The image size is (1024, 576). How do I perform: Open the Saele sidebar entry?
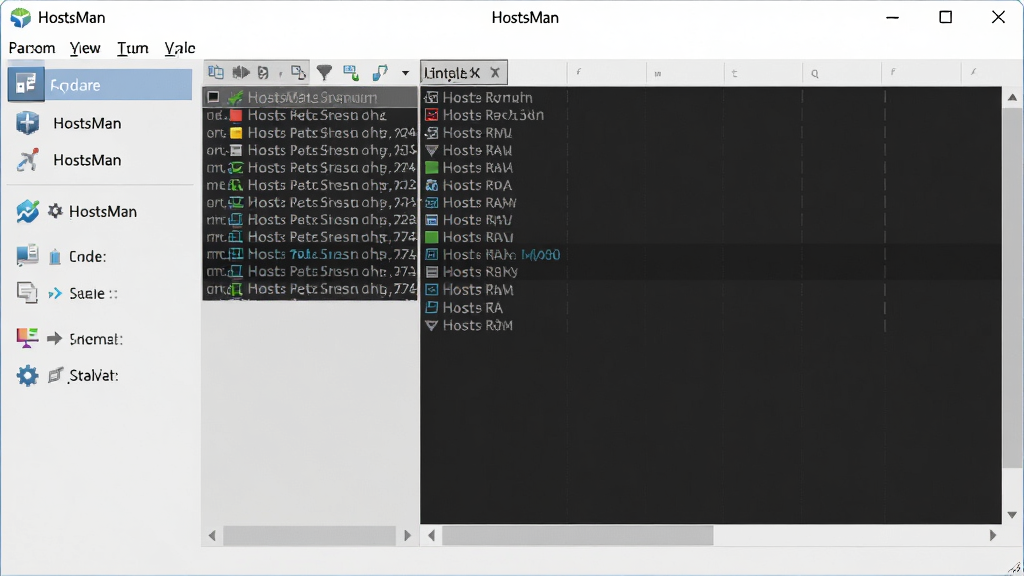pos(93,294)
